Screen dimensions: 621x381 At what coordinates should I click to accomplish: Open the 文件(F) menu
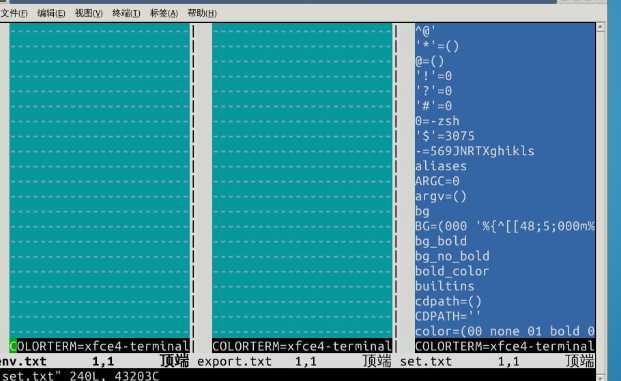point(14,13)
